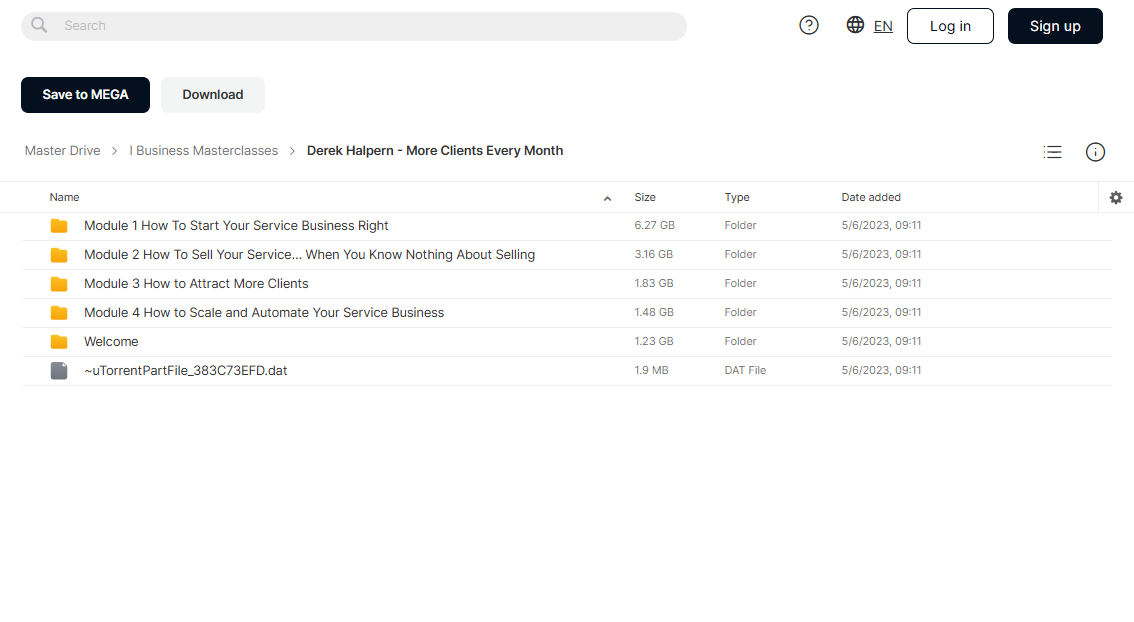Viewport: 1134px width, 622px height.
Task: Click folder icon for Module 3 row
Action: (x=59, y=284)
